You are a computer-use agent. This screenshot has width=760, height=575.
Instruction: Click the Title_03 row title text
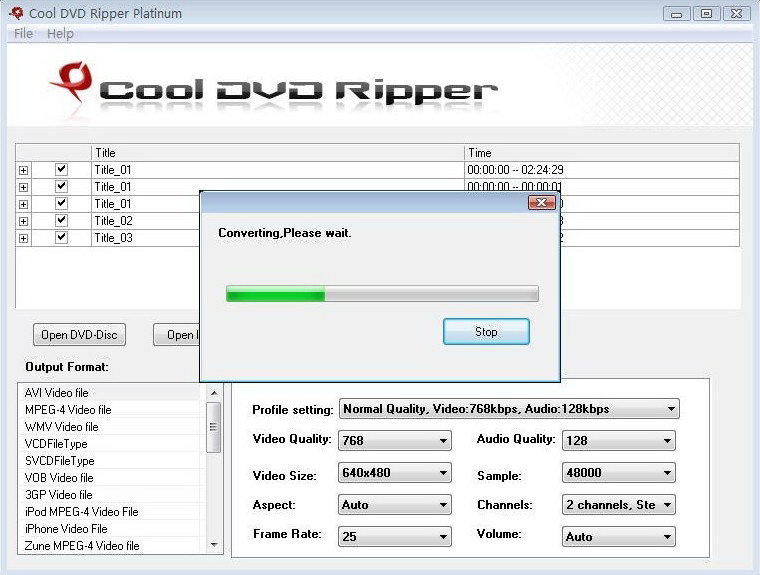pyautogui.click(x=113, y=238)
